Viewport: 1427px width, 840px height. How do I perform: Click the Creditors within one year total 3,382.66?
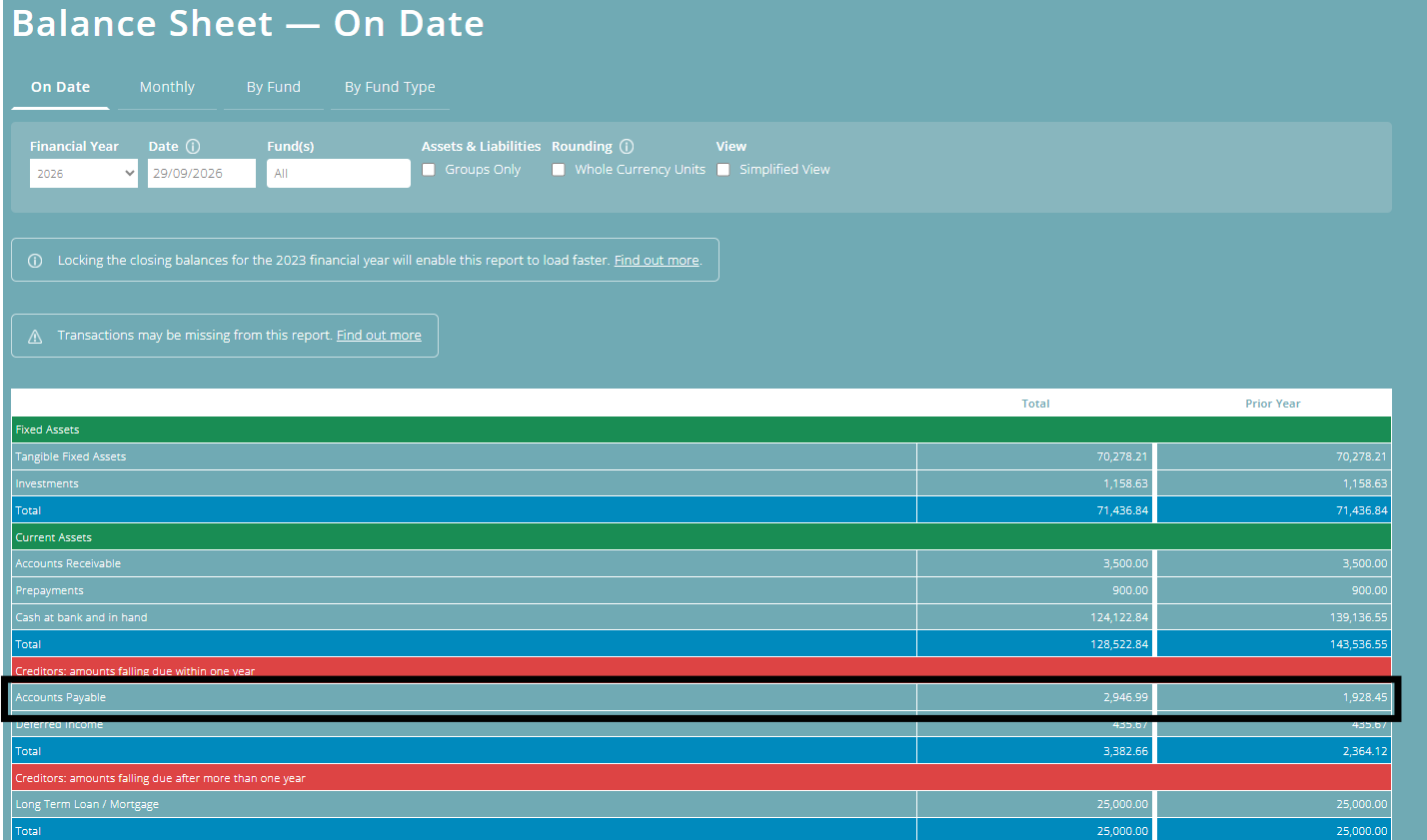tap(1125, 751)
